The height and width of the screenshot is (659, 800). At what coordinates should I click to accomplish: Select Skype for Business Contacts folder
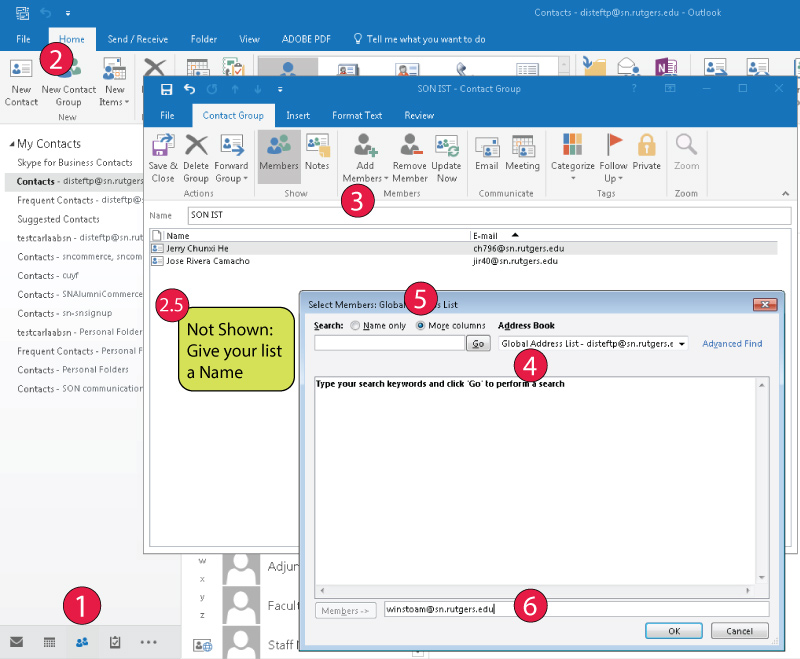click(74, 163)
